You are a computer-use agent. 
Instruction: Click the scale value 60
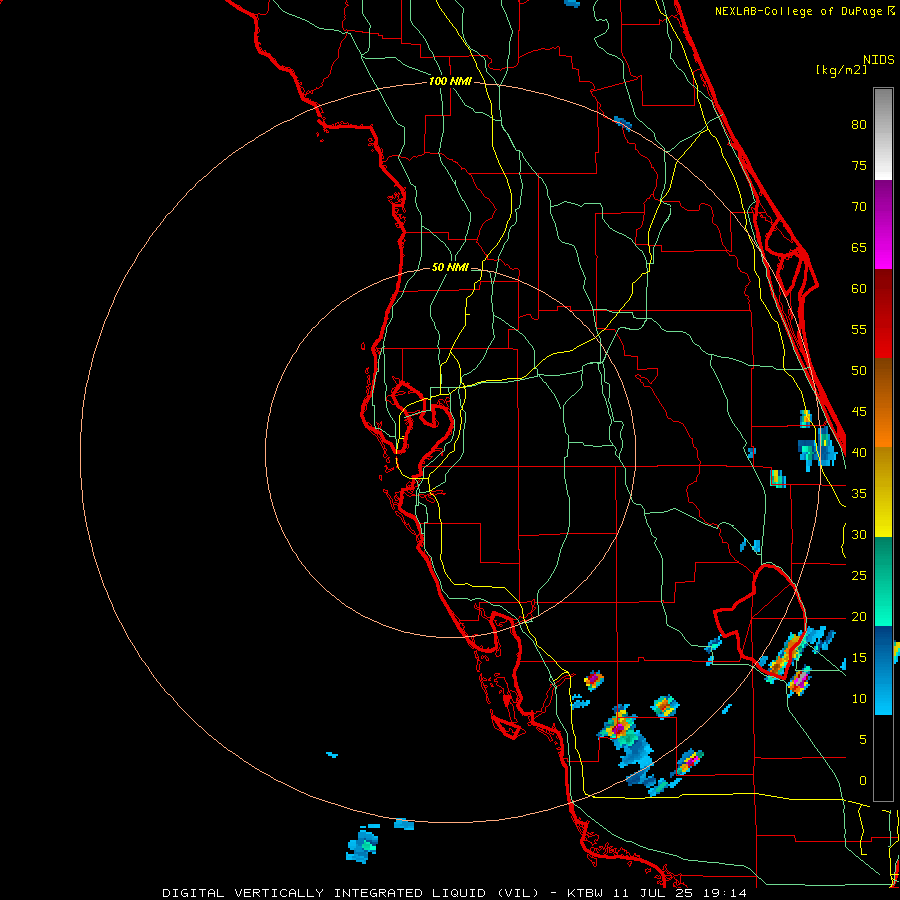859,289
